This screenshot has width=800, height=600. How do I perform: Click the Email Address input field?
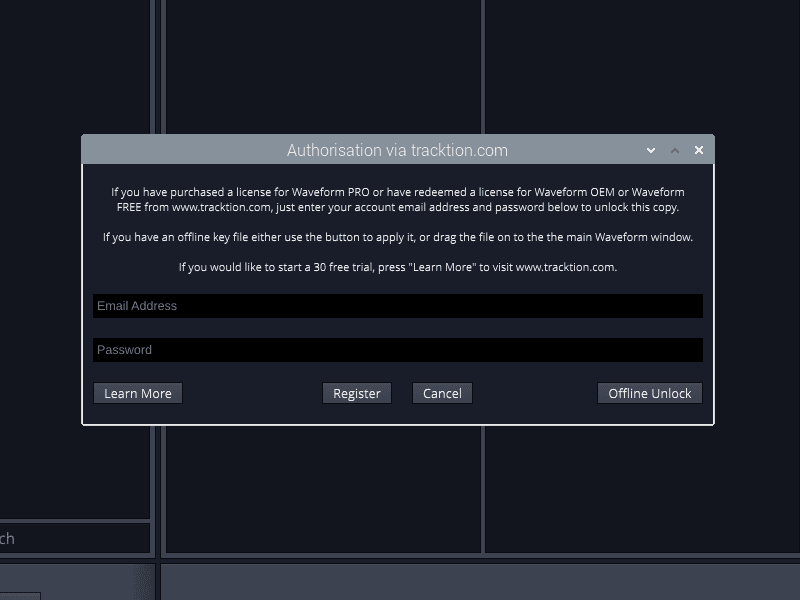tap(397, 306)
